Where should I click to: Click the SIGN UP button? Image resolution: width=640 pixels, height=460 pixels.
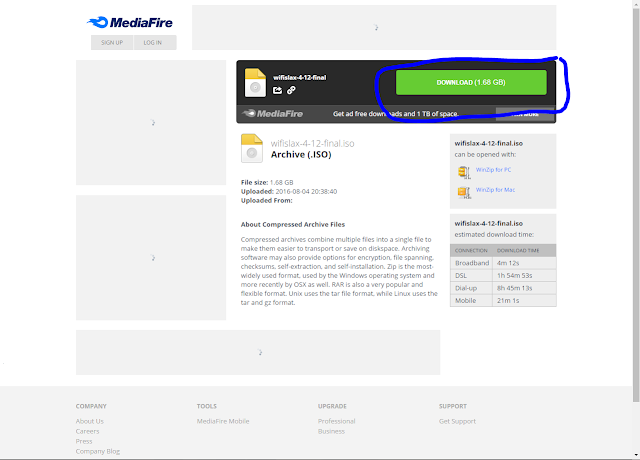point(112,42)
